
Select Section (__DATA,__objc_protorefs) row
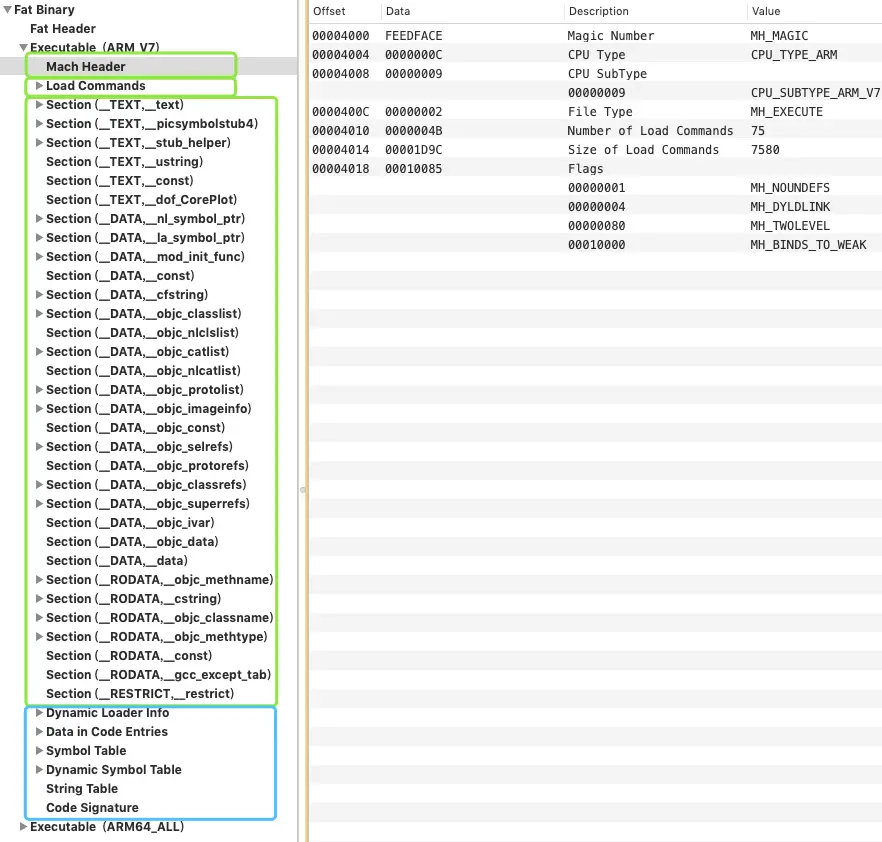[147, 466]
